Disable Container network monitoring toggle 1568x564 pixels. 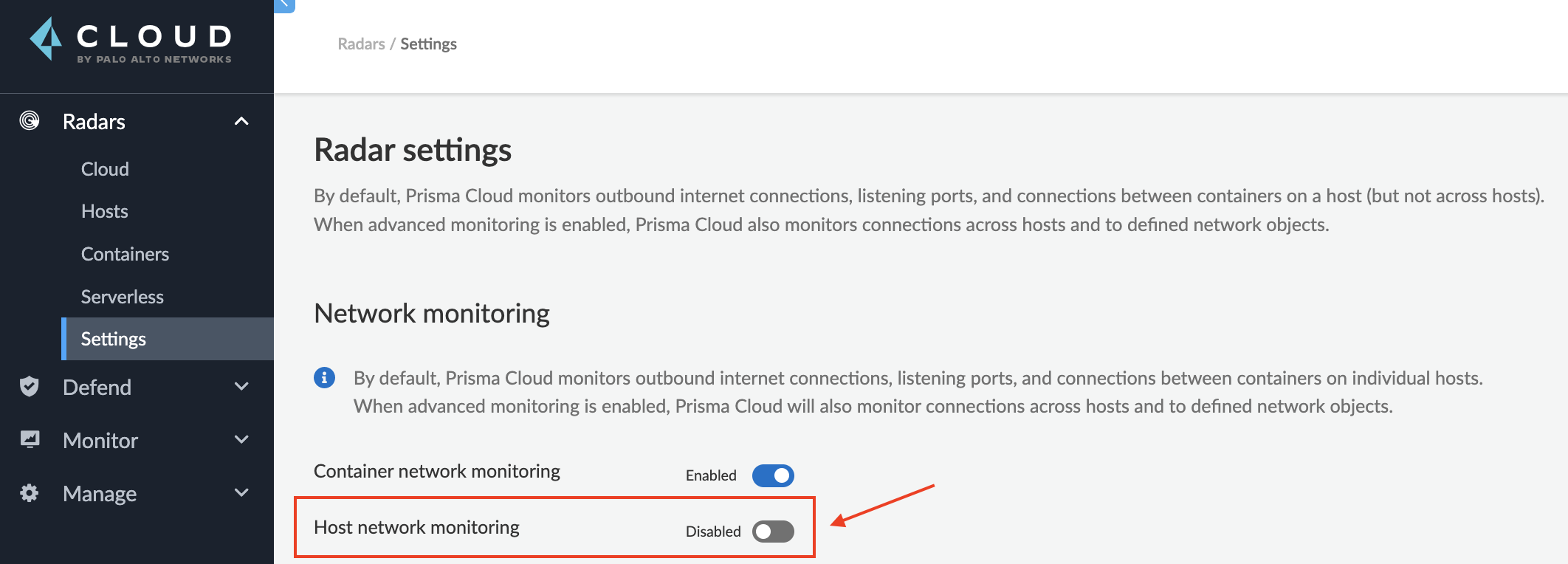pos(773,475)
